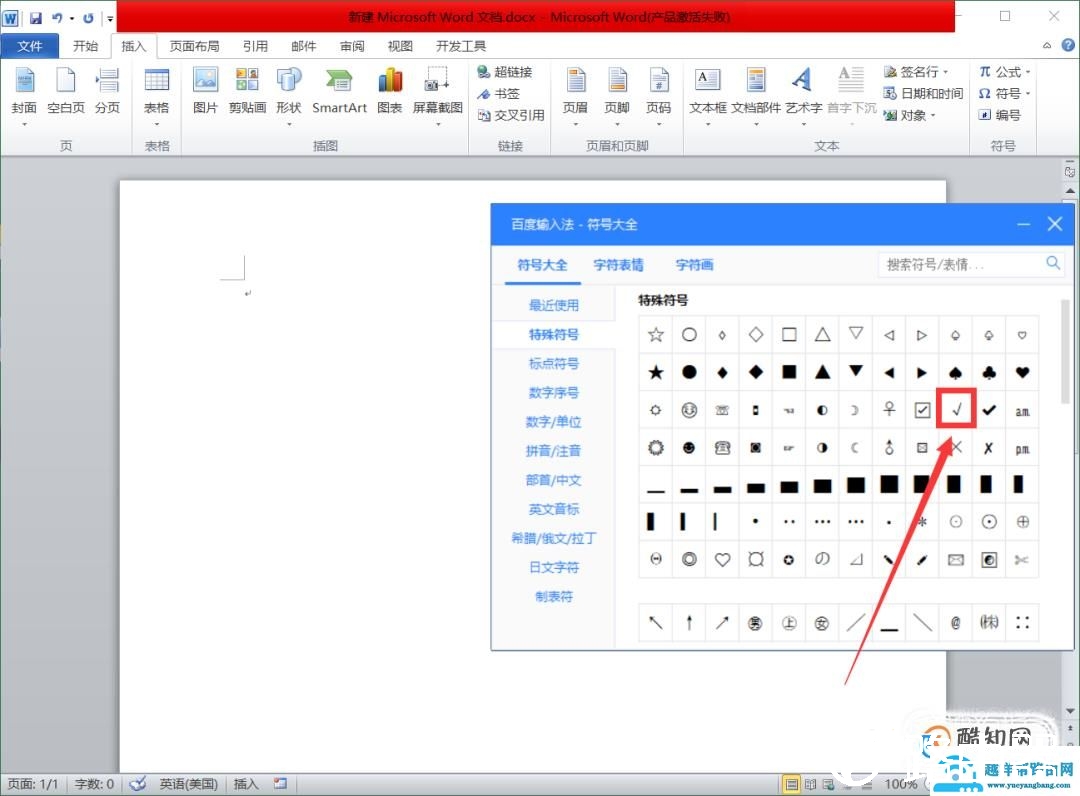This screenshot has height=796, width=1080.
Task: Select 英文音标 category
Action: point(554,509)
